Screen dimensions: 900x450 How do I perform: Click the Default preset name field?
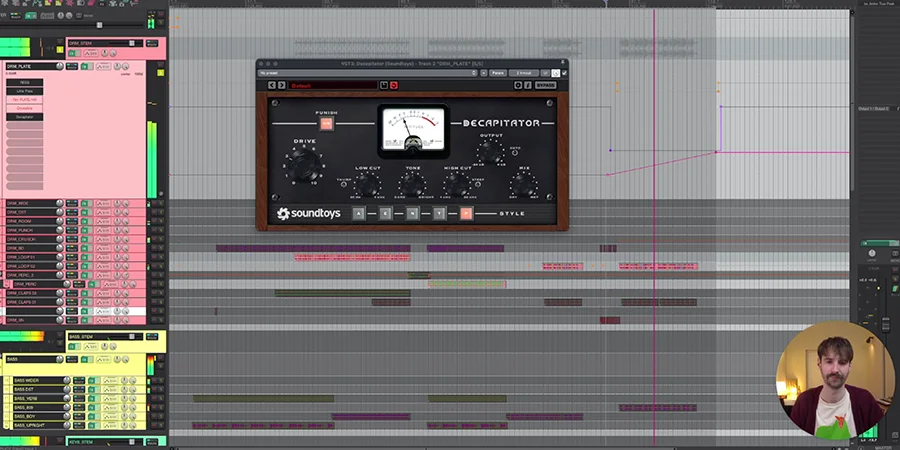(333, 85)
